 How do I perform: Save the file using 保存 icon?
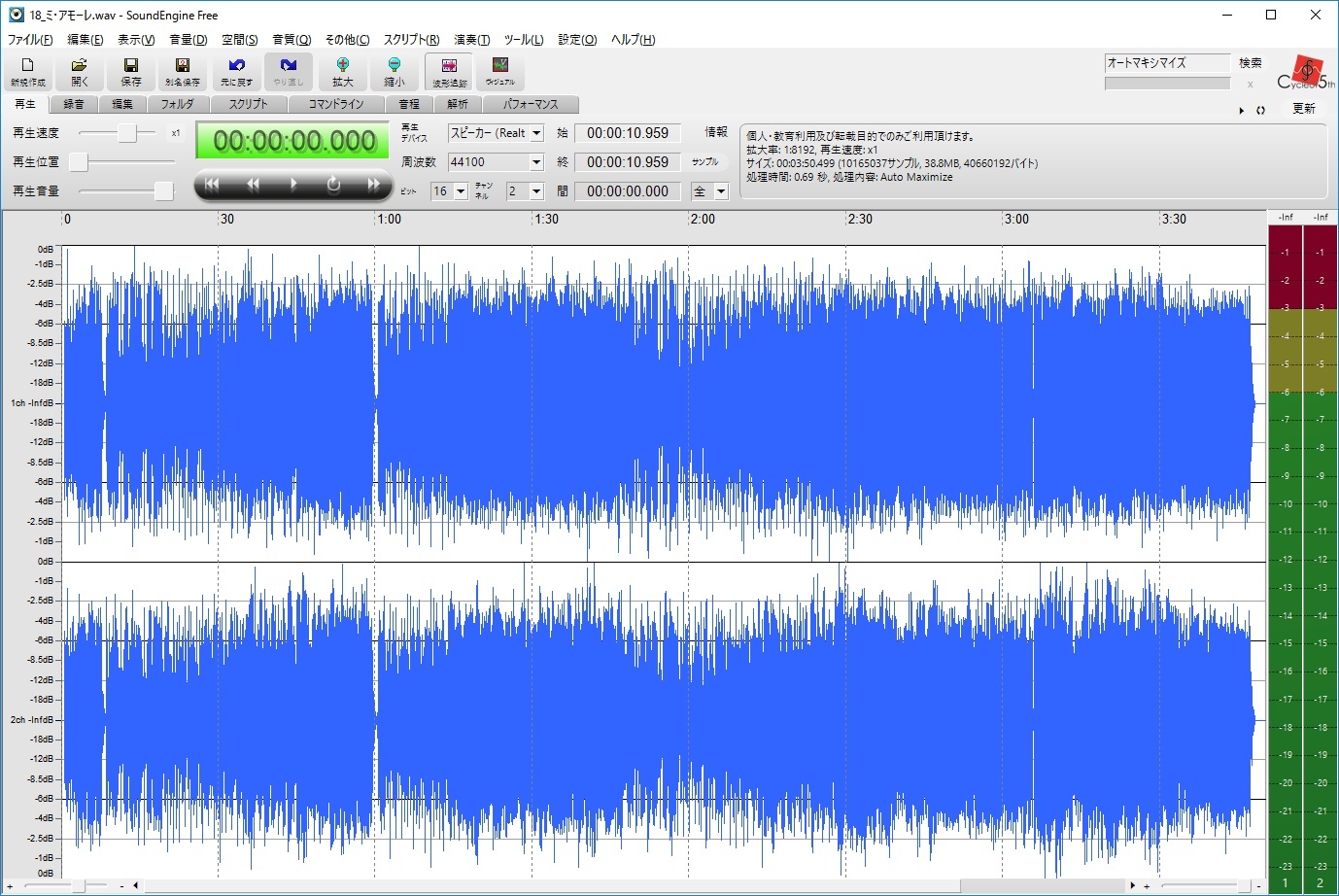(x=131, y=72)
